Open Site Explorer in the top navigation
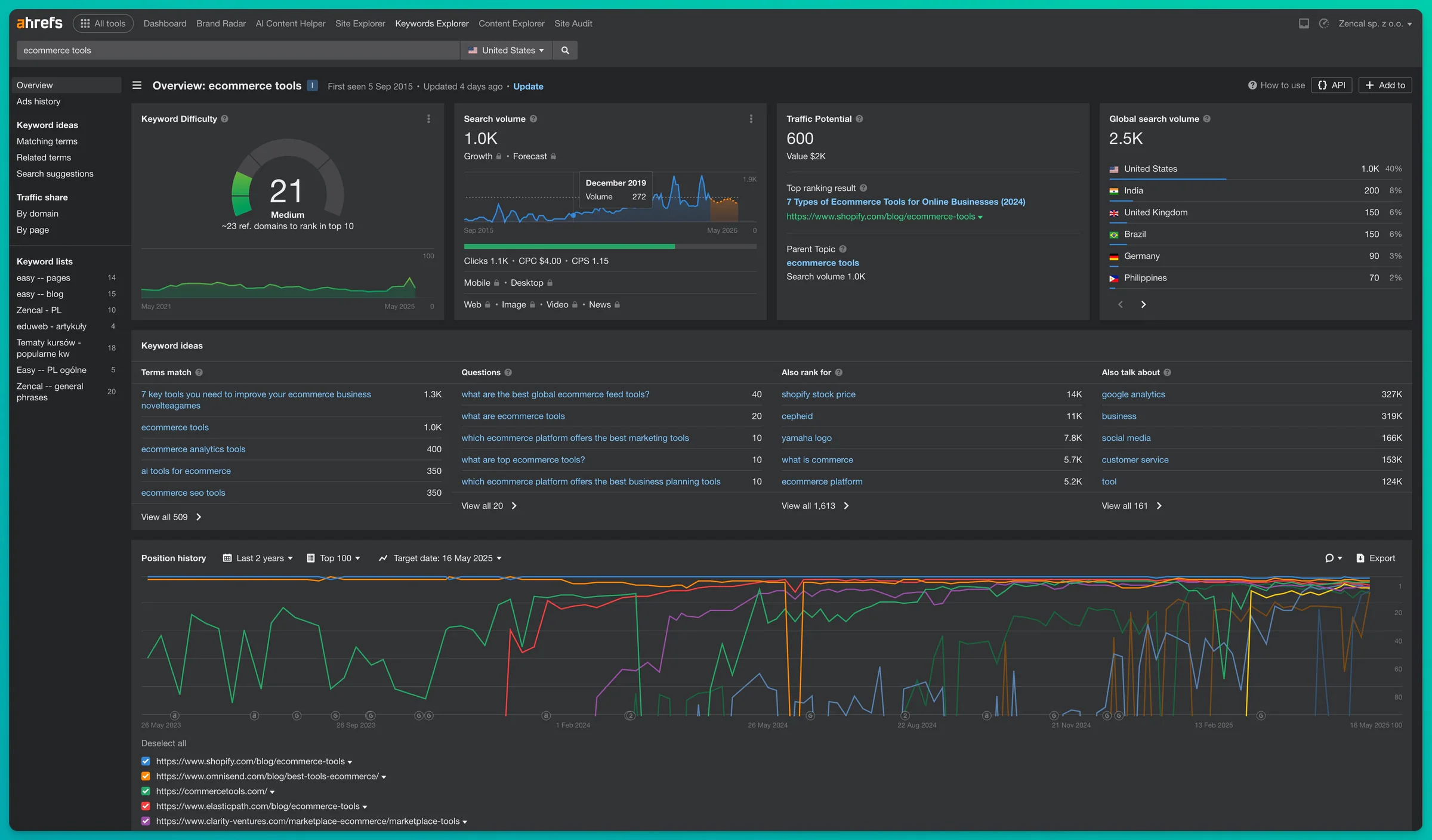 tap(360, 23)
